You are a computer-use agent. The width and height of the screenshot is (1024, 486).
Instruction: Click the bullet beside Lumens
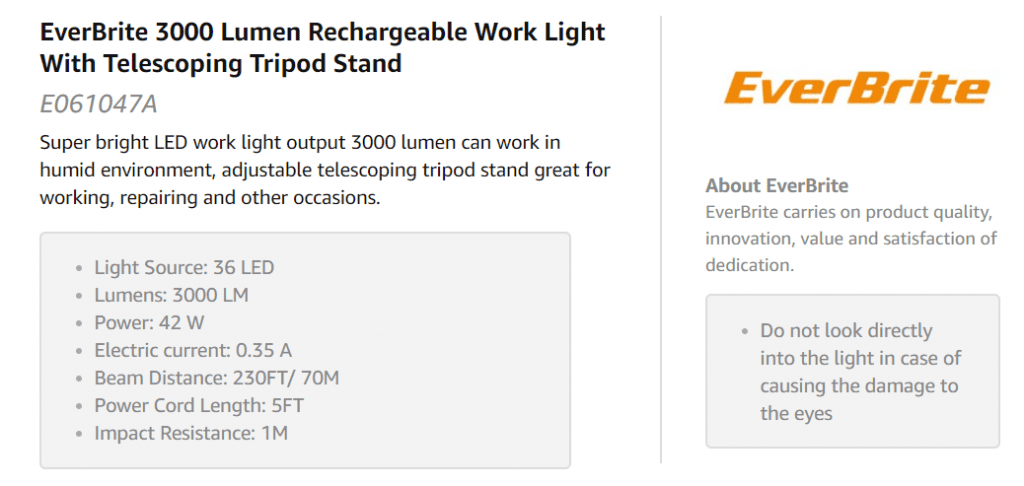click(x=79, y=296)
